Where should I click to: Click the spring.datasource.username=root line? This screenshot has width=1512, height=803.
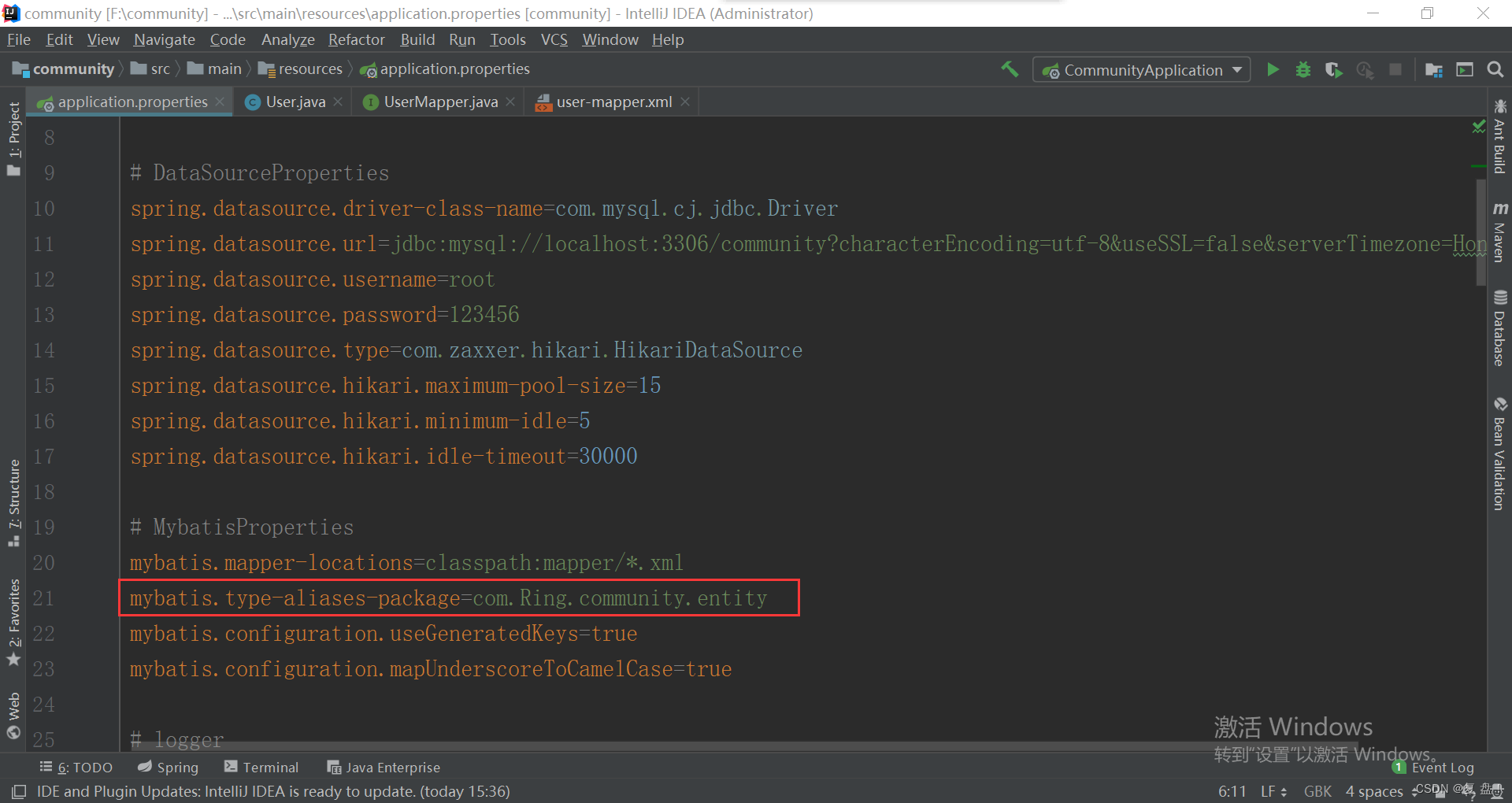click(313, 279)
